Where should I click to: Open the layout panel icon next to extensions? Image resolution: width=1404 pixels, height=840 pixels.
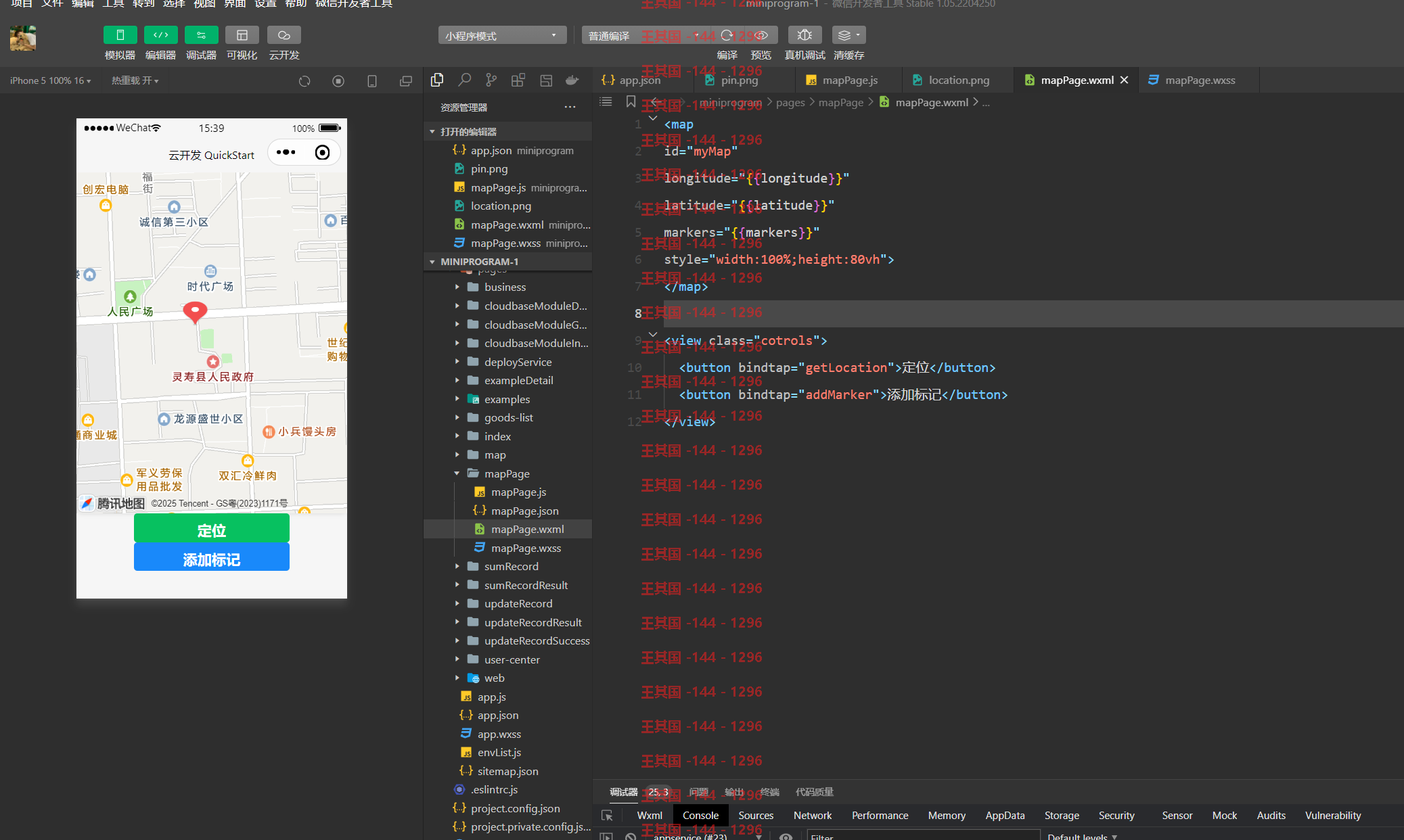coord(546,80)
